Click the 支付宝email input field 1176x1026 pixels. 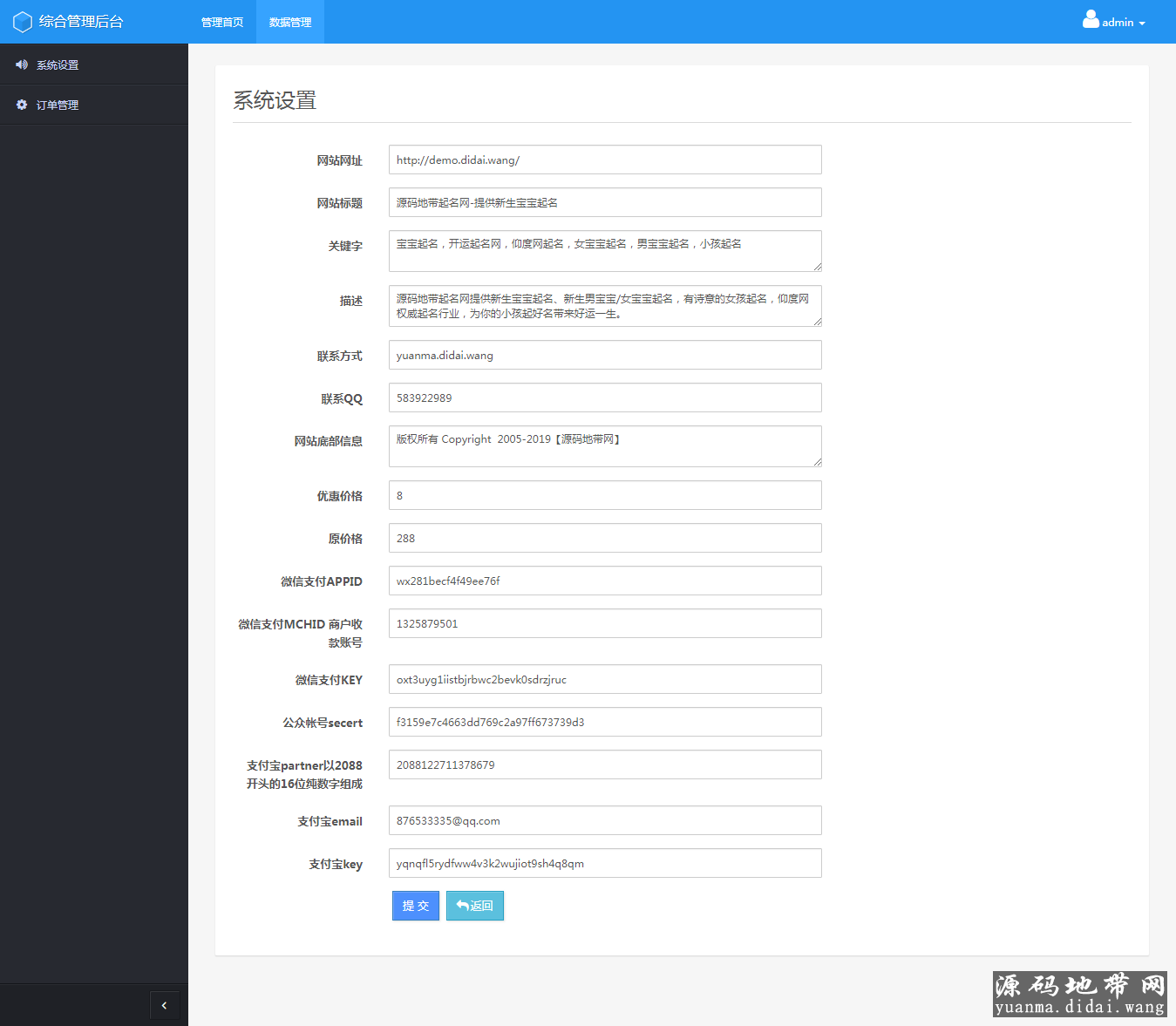pos(605,820)
